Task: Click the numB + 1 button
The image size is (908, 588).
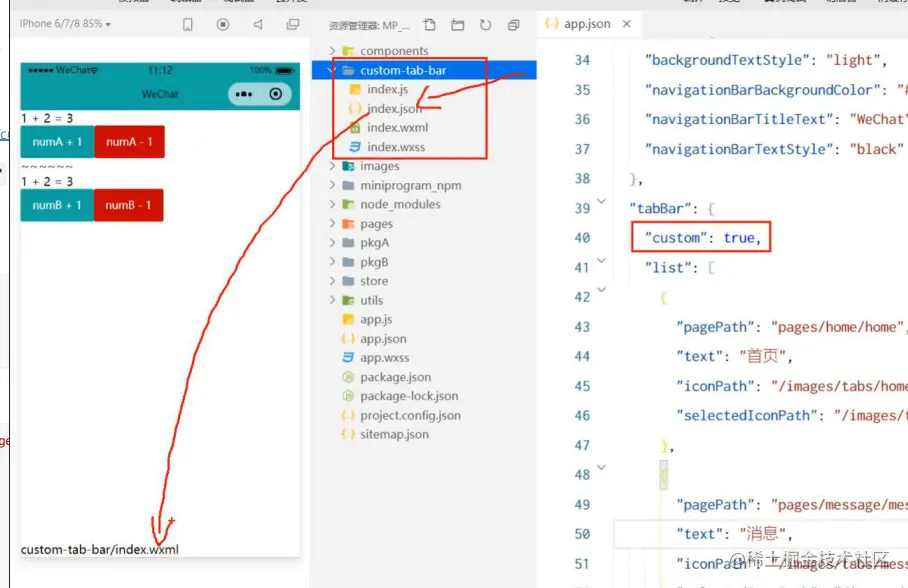Action: [x=57, y=205]
